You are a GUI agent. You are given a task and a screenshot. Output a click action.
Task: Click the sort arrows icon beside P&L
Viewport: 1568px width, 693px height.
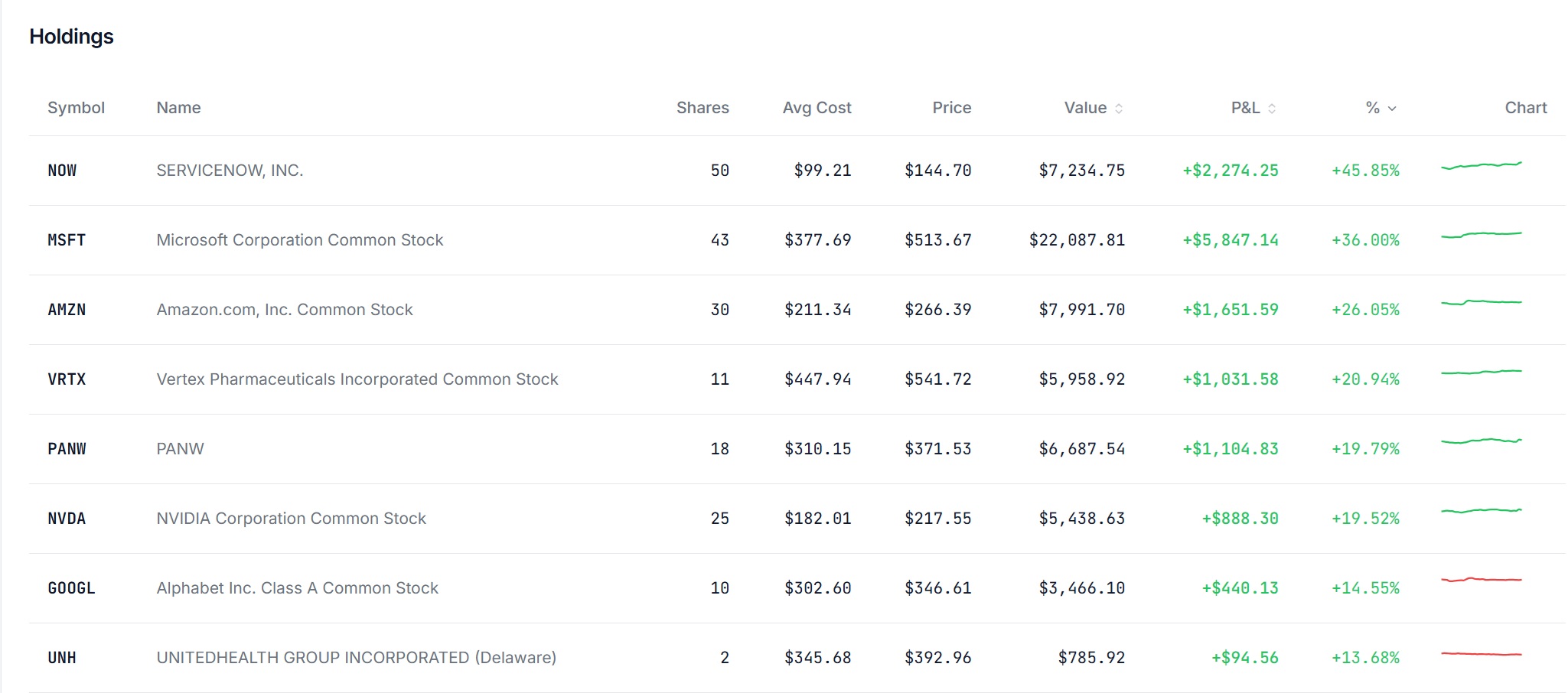(1272, 109)
